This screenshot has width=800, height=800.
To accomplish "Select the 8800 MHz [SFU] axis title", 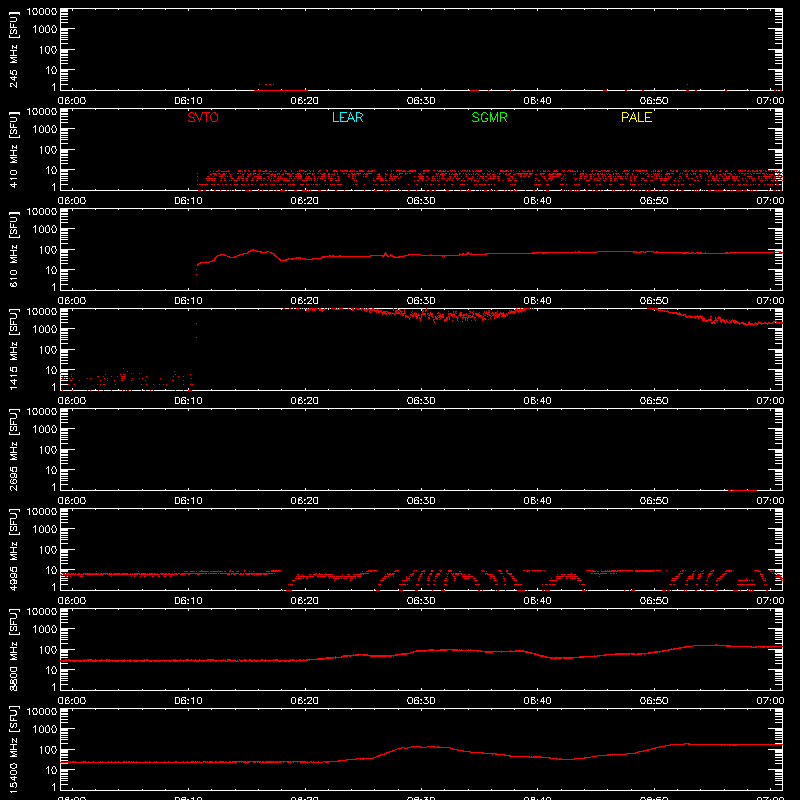I will [13, 650].
